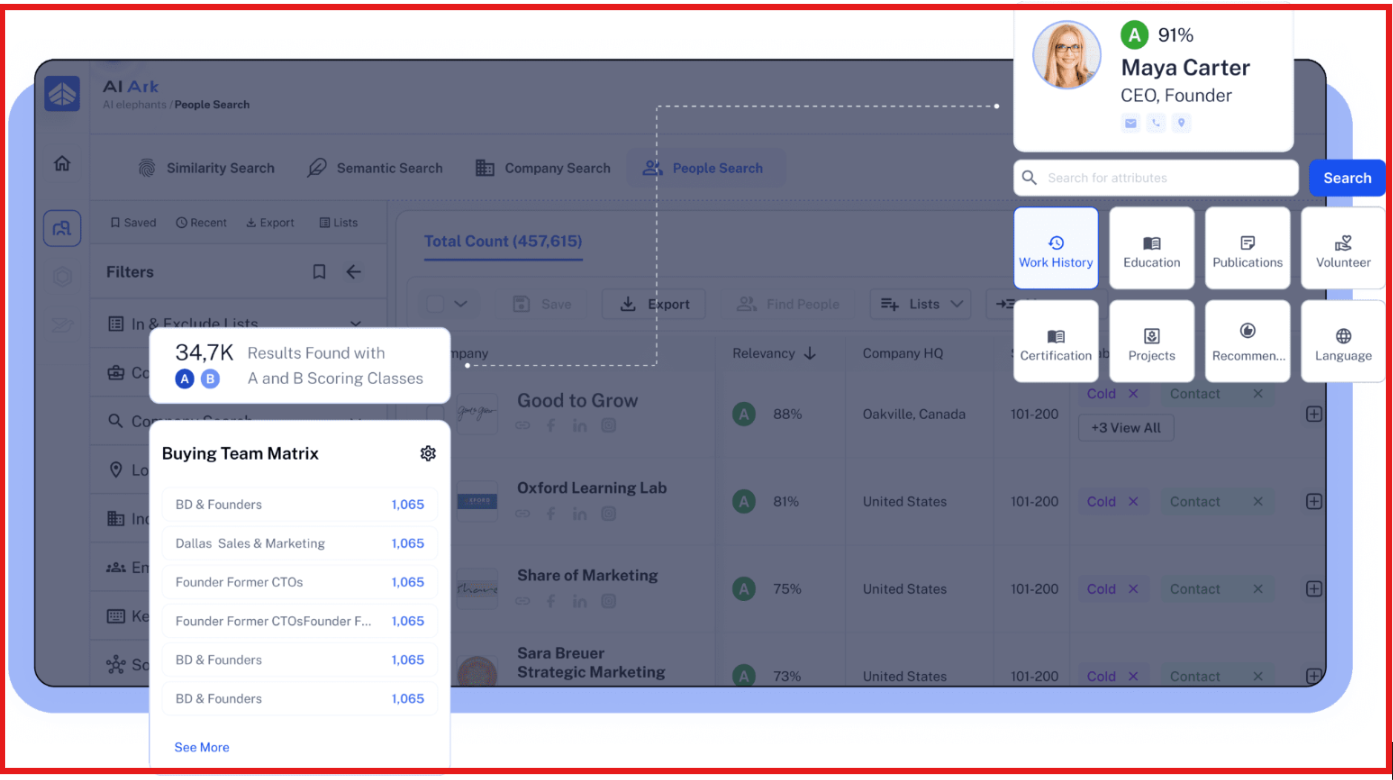Open See More under Buying Team Matrix
This screenshot has height=780, width=1393.
pyautogui.click(x=202, y=747)
